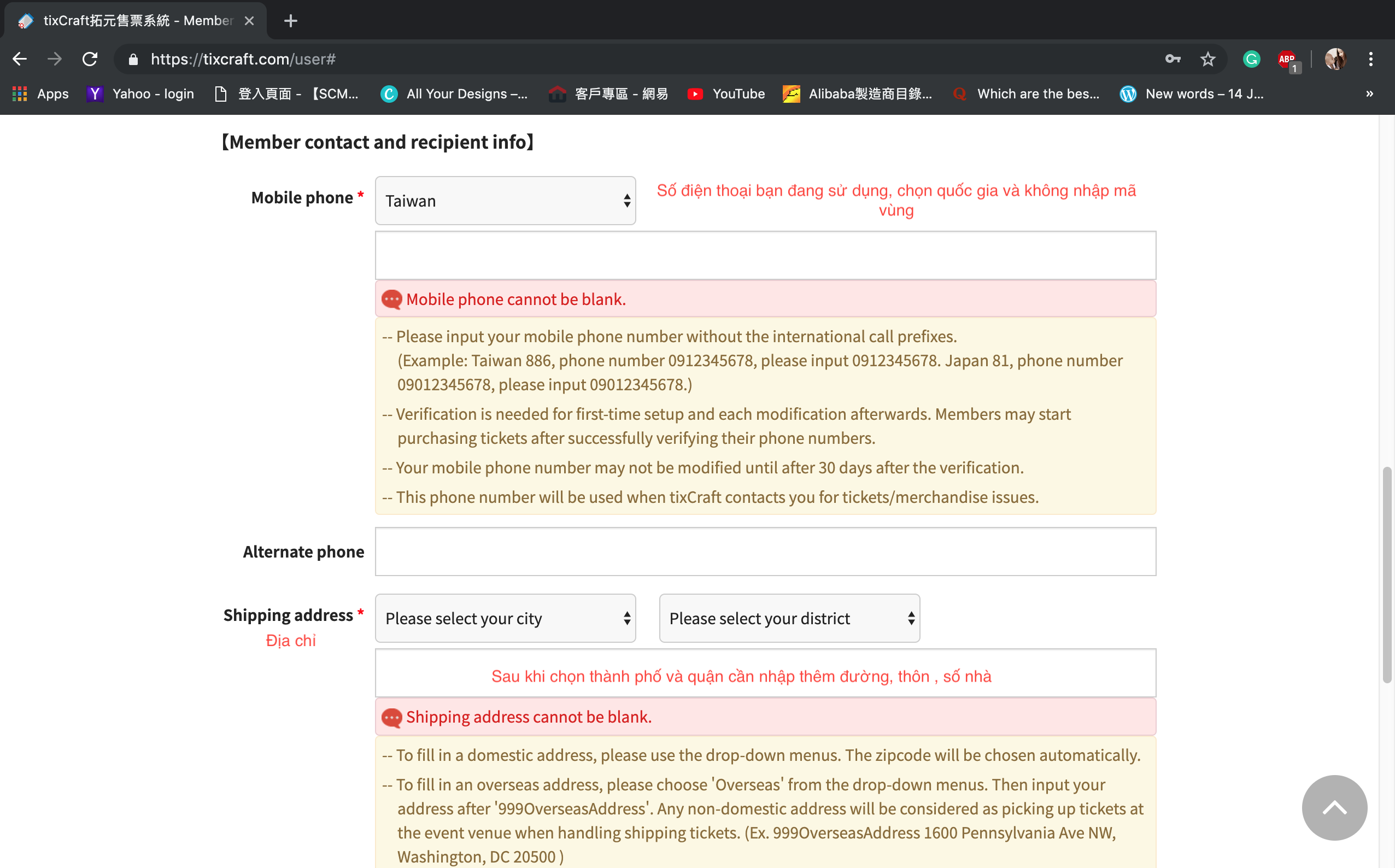This screenshot has height=868, width=1395.
Task: Click the mobile phone number field
Action: click(765, 255)
